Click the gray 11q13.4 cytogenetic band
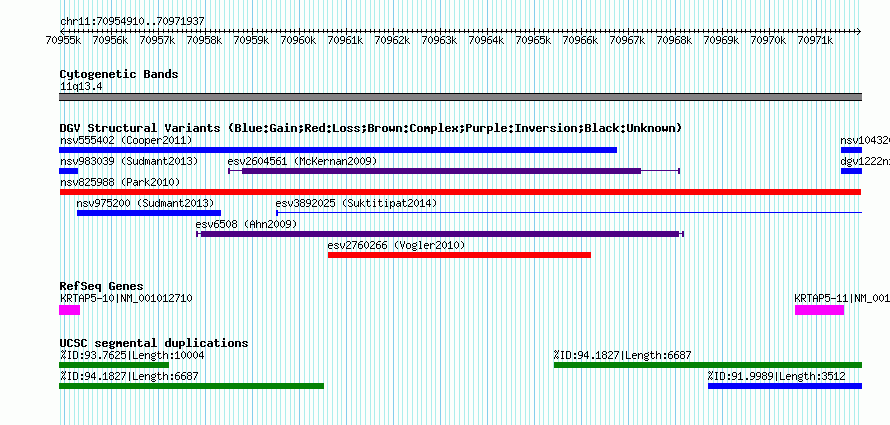890x425 pixels. (460, 97)
